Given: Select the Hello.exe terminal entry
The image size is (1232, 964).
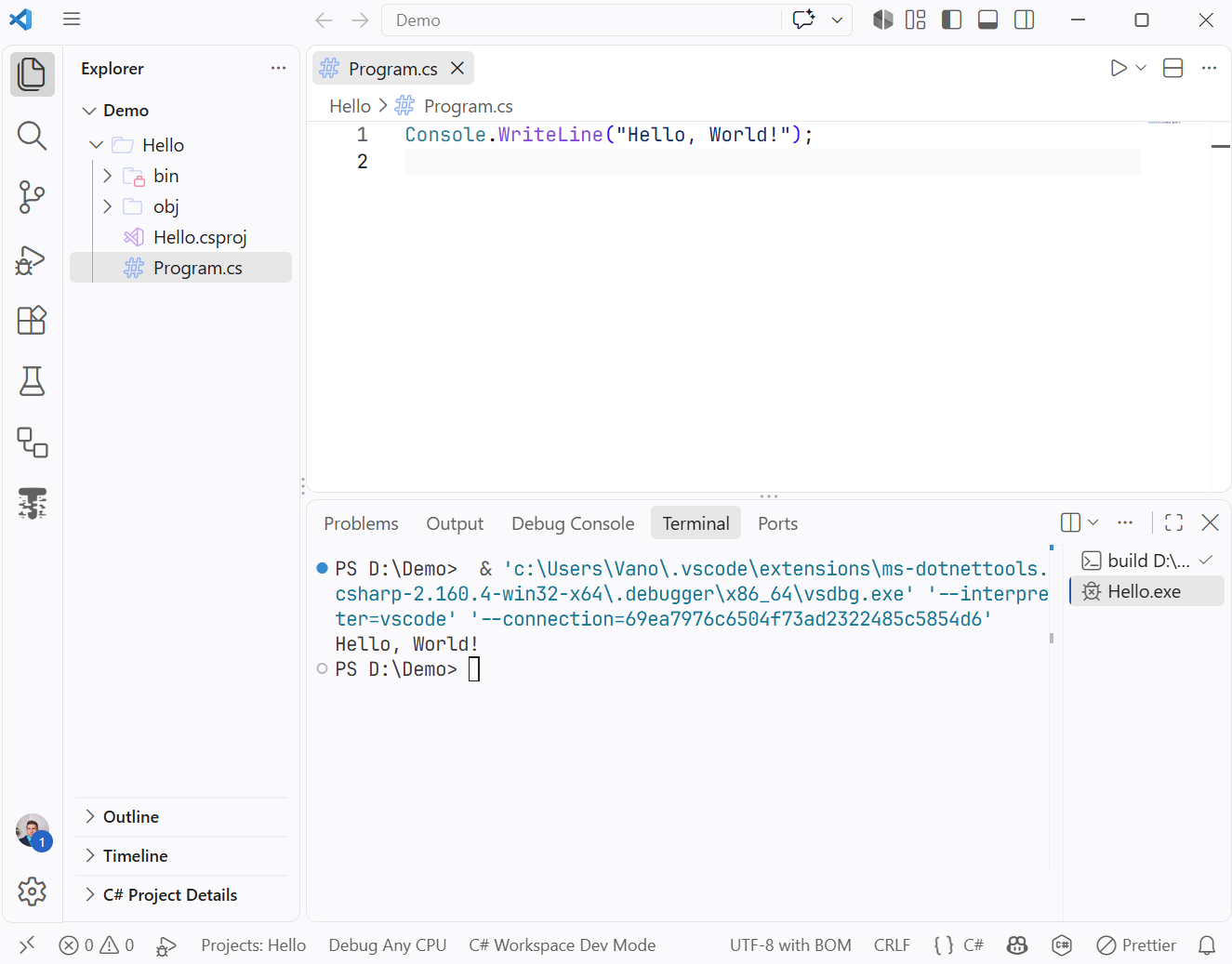Looking at the screenshot, I should click(1146, 591).
